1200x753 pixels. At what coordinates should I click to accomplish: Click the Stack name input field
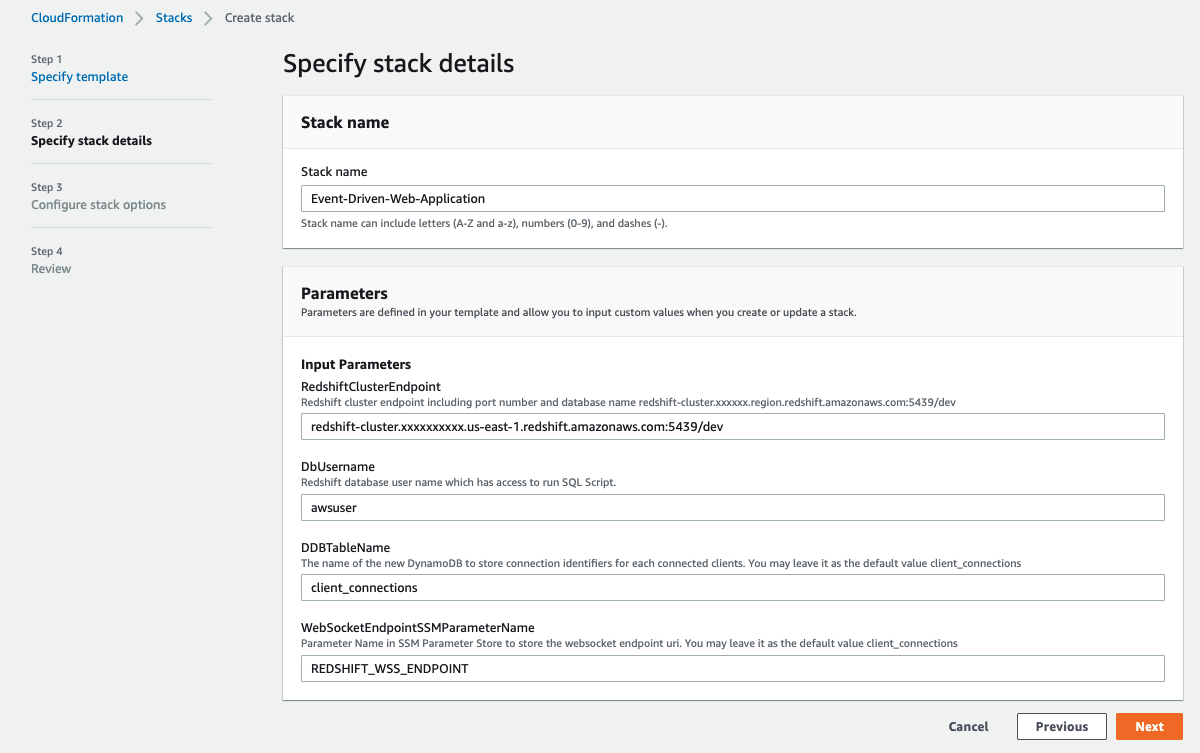tap(733, 198)
